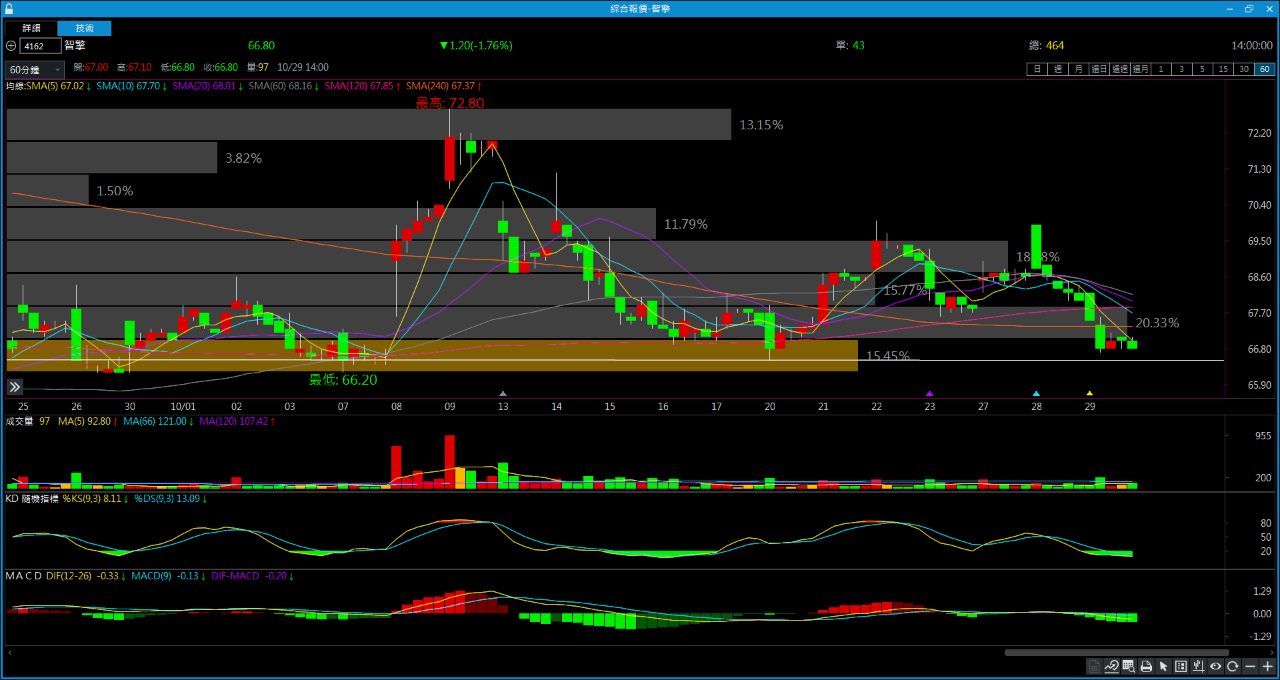Choose the 月 monthly period button
The image size is (1280, 680).
[x=1078, y=69]
